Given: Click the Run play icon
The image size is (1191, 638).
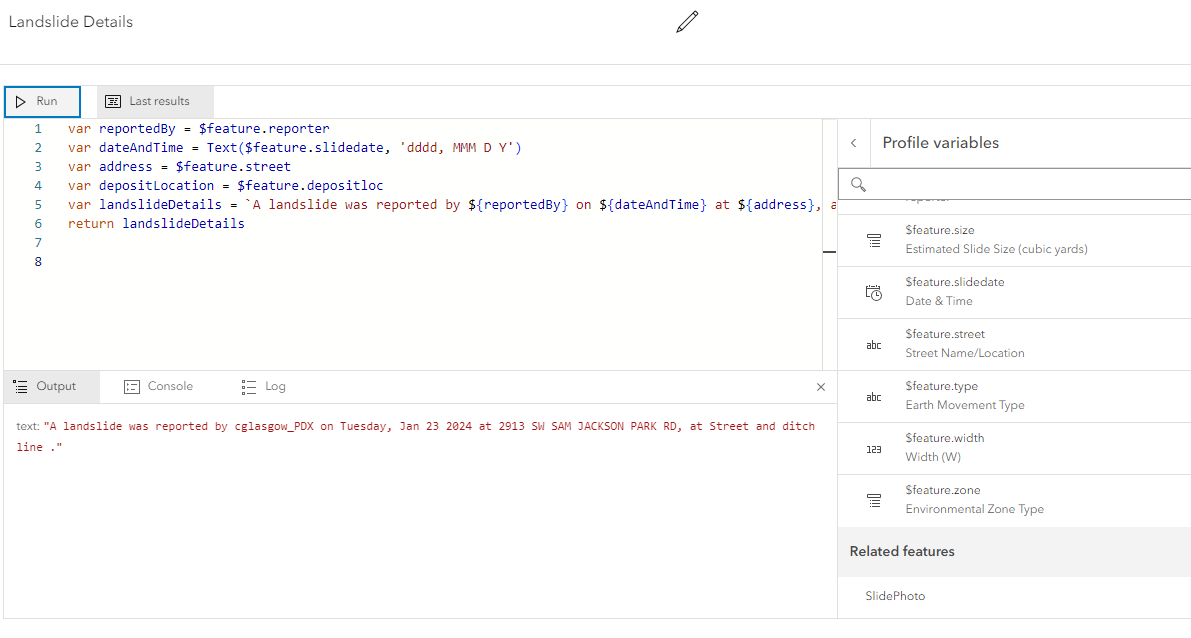Looking at the screenshot, I should click(22, 101).
